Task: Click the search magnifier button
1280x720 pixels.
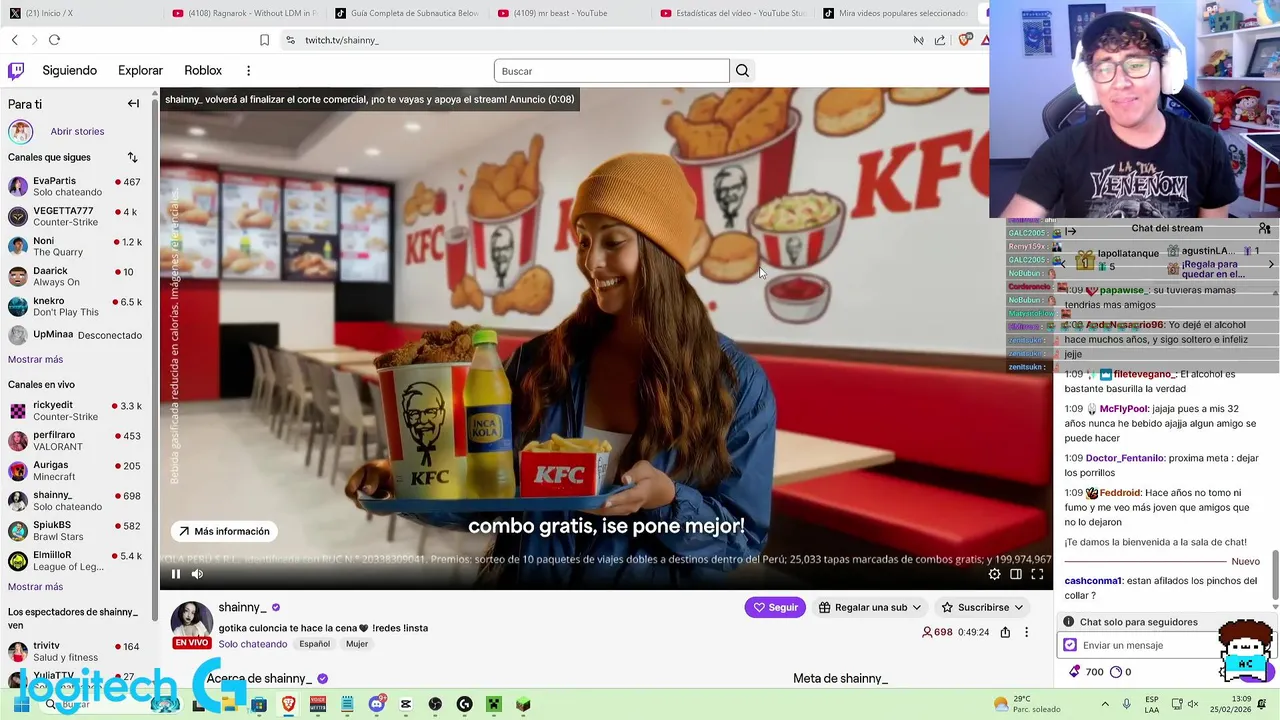Action: click(x=742, y=71)
